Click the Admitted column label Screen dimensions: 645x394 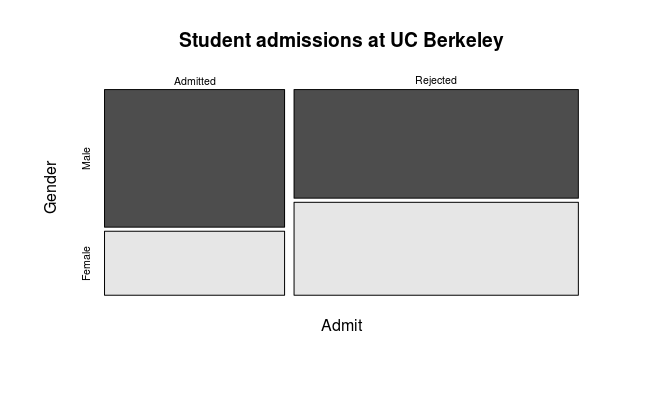tap(195, 81)
